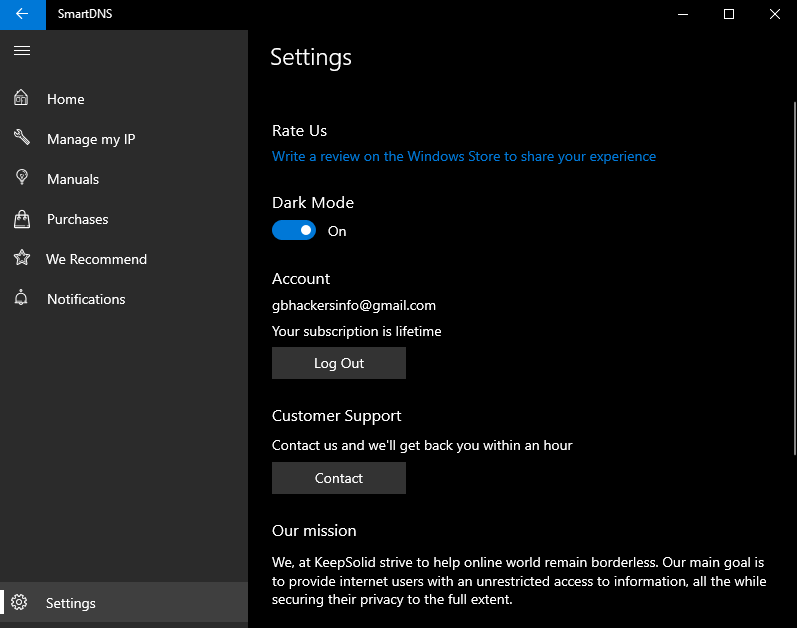
Task: Click the back arrow button
Action: 22,14
